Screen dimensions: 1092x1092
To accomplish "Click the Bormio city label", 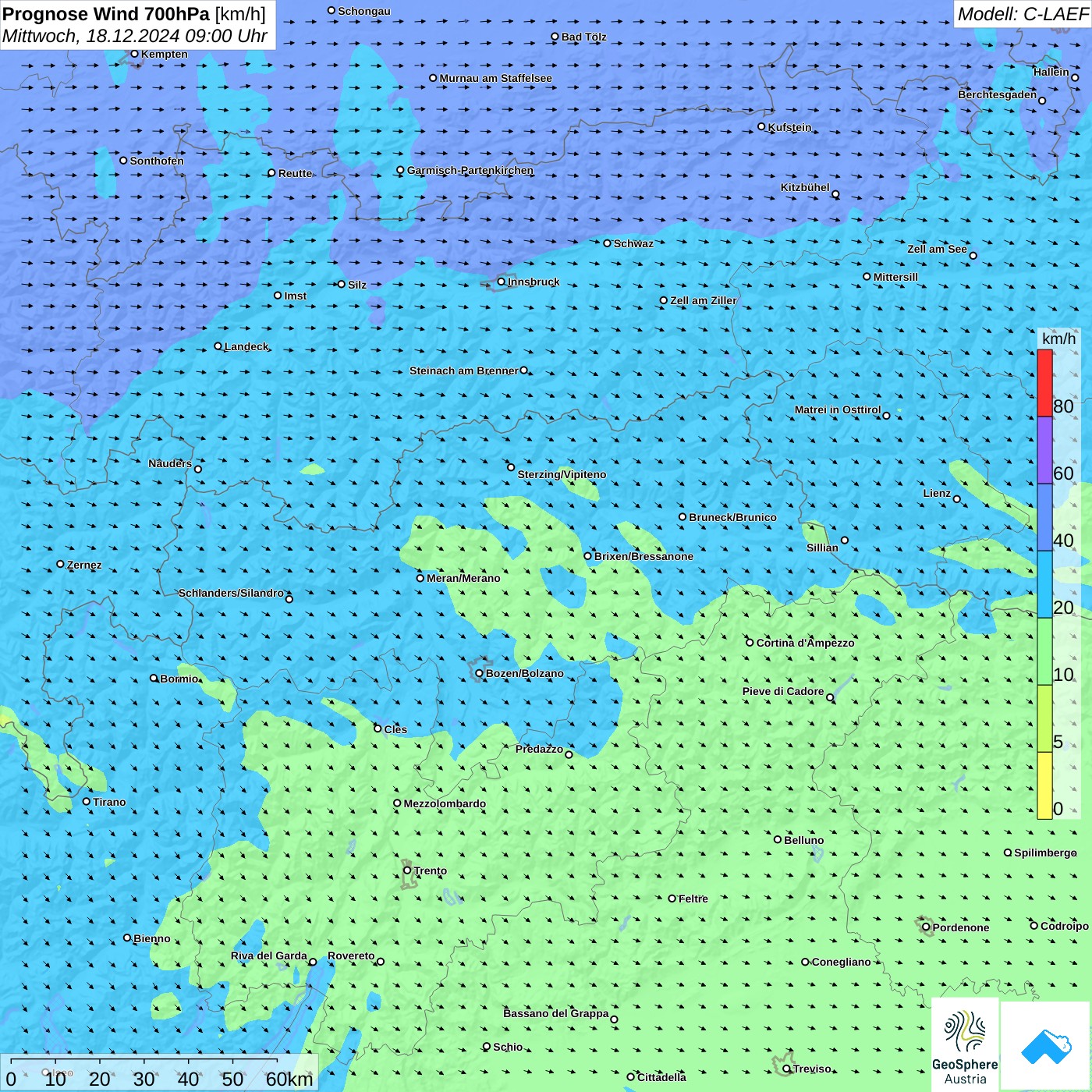I will pyautogui.click(x=179, y=679).
